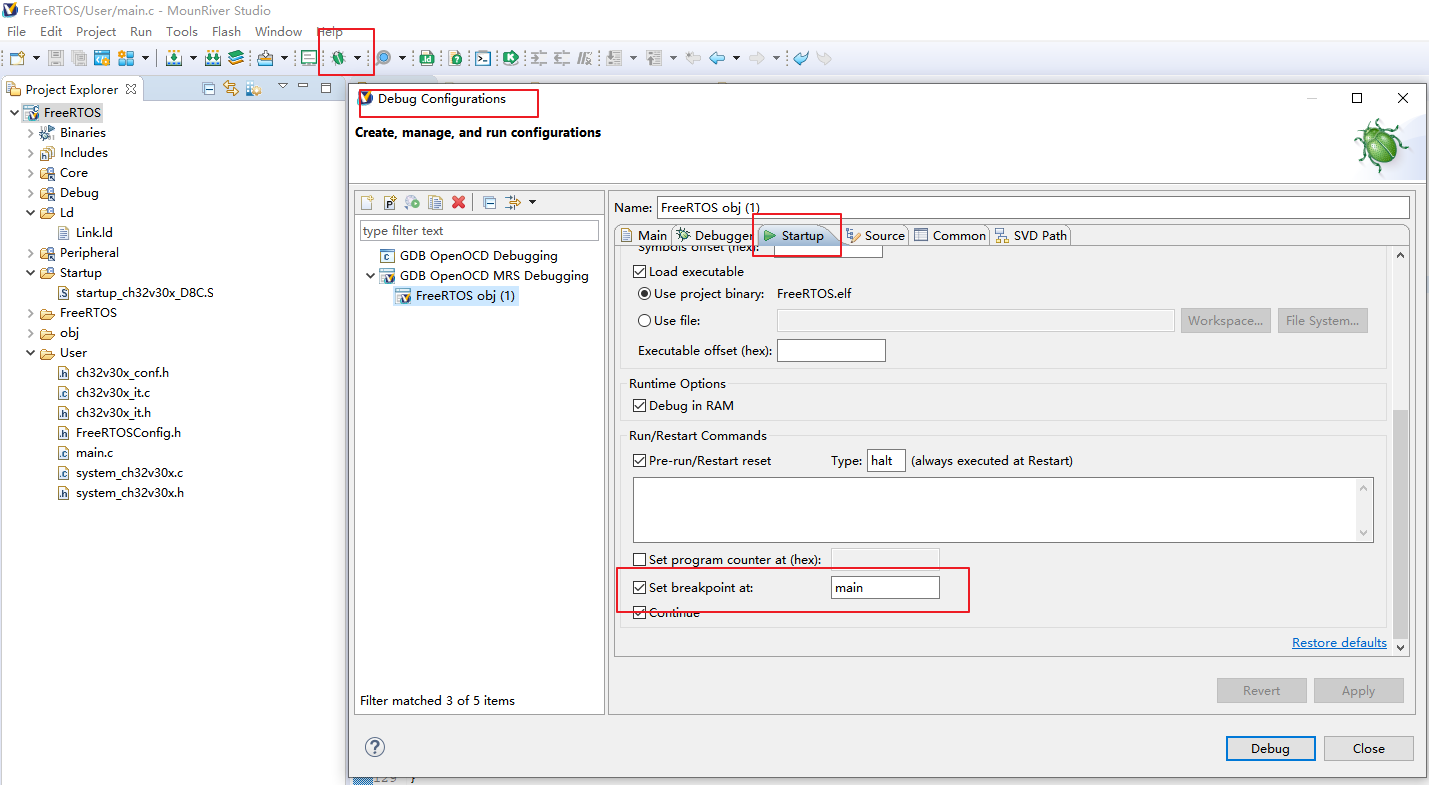Click the blue back navigation arrow
Image resolution: width=1429 pixels, height=785 pixels.
tap(717, 58)
